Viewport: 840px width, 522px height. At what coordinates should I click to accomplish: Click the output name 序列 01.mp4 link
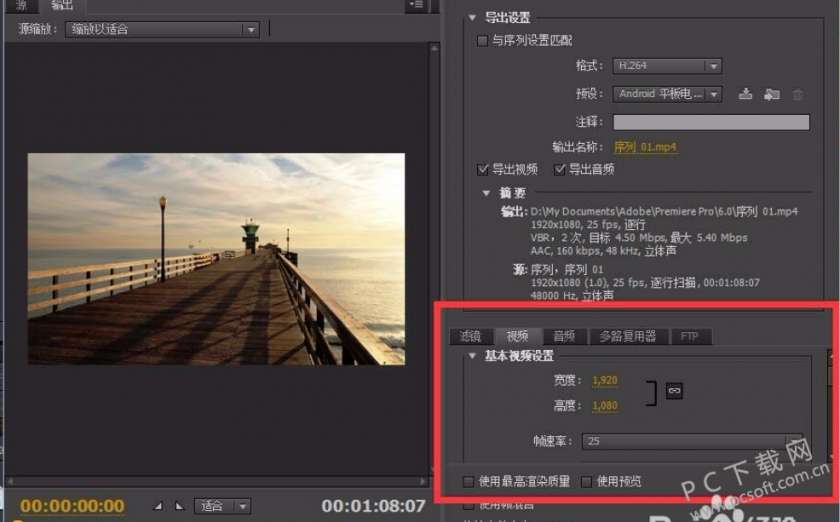pyautogui.click(x=645, y=147)
